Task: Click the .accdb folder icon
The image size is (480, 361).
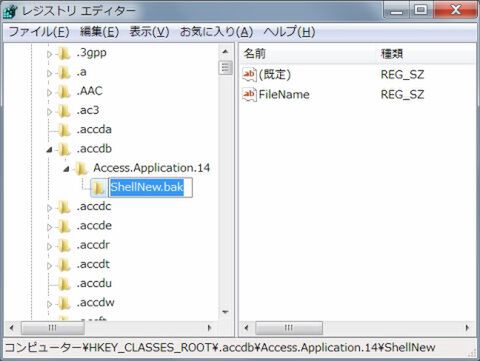Action: pyautogui.click(x=64, y=149)
